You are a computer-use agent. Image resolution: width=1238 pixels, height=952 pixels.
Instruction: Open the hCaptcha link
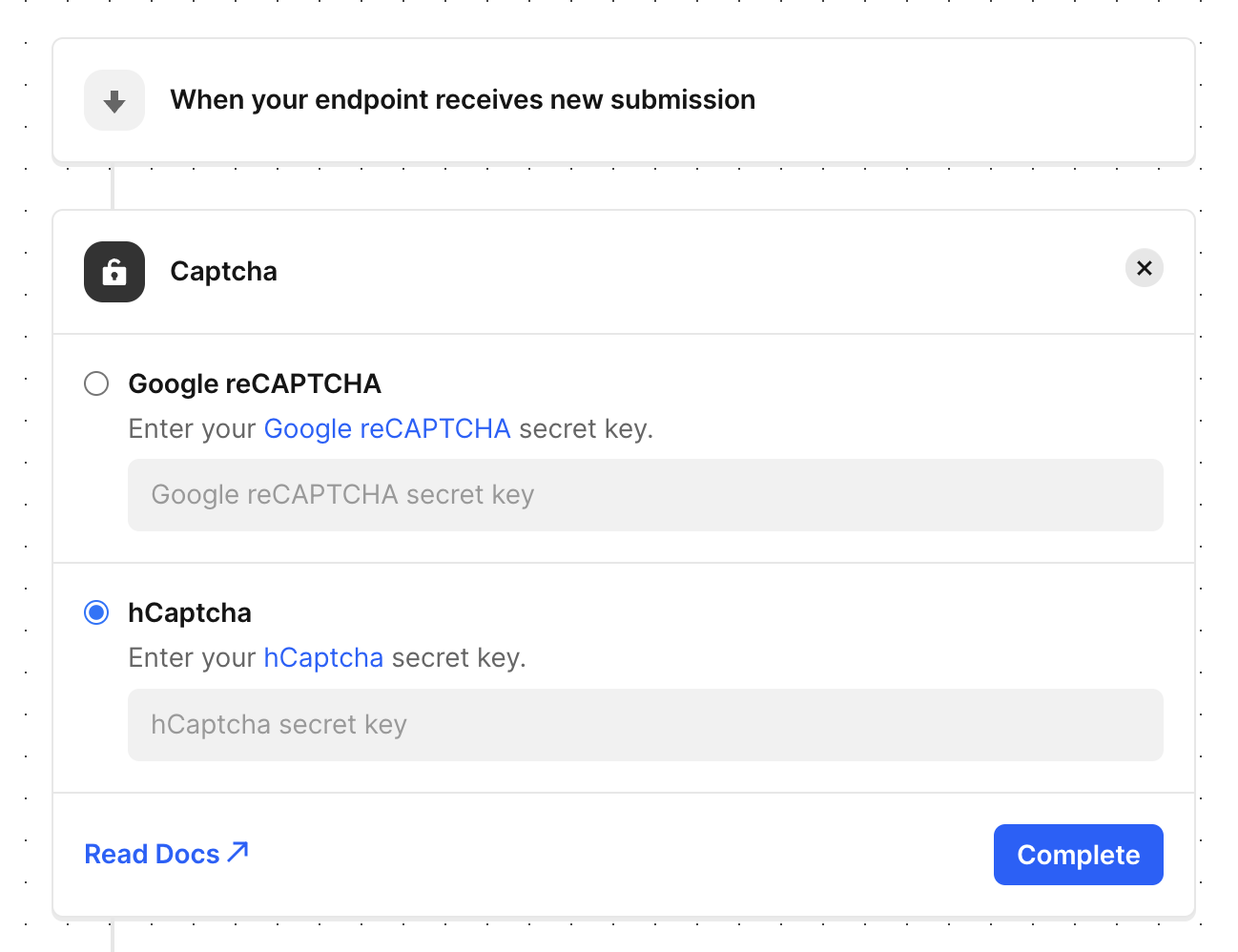323,657
